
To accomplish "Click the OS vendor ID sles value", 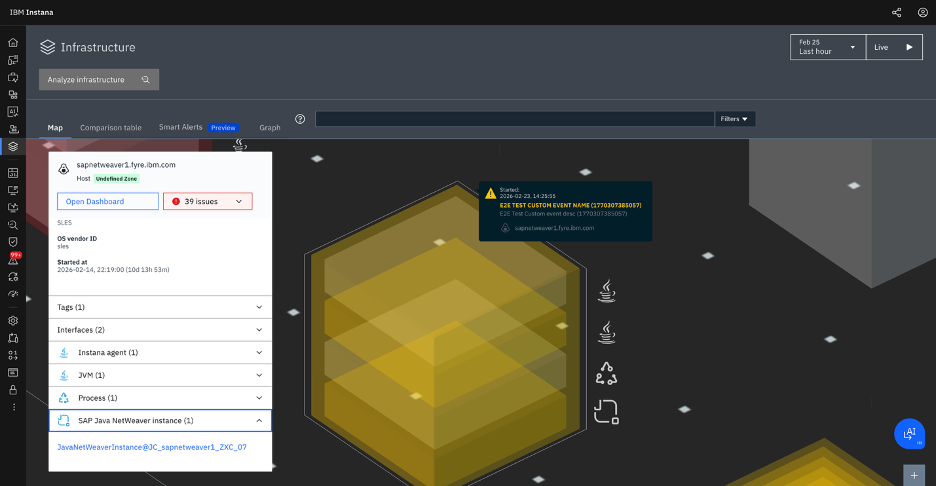I will pos(63,246).
